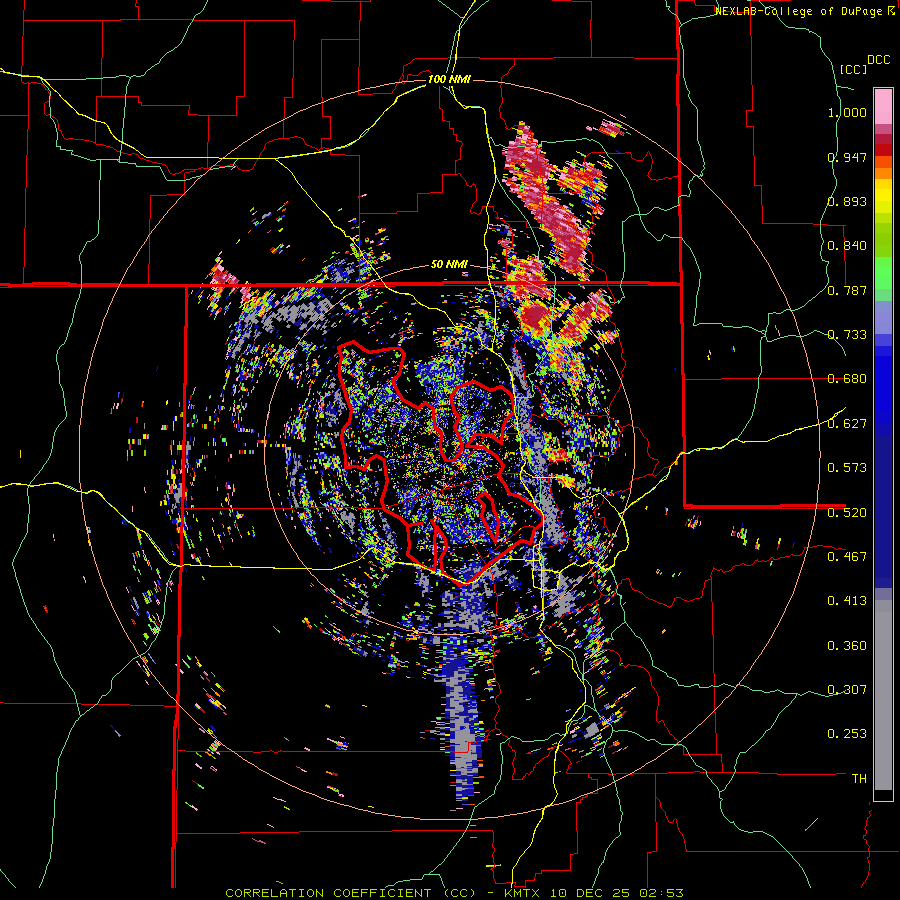Select the 0.840 scale value
The width and height of the screenshot is (900, 900).
847,246
